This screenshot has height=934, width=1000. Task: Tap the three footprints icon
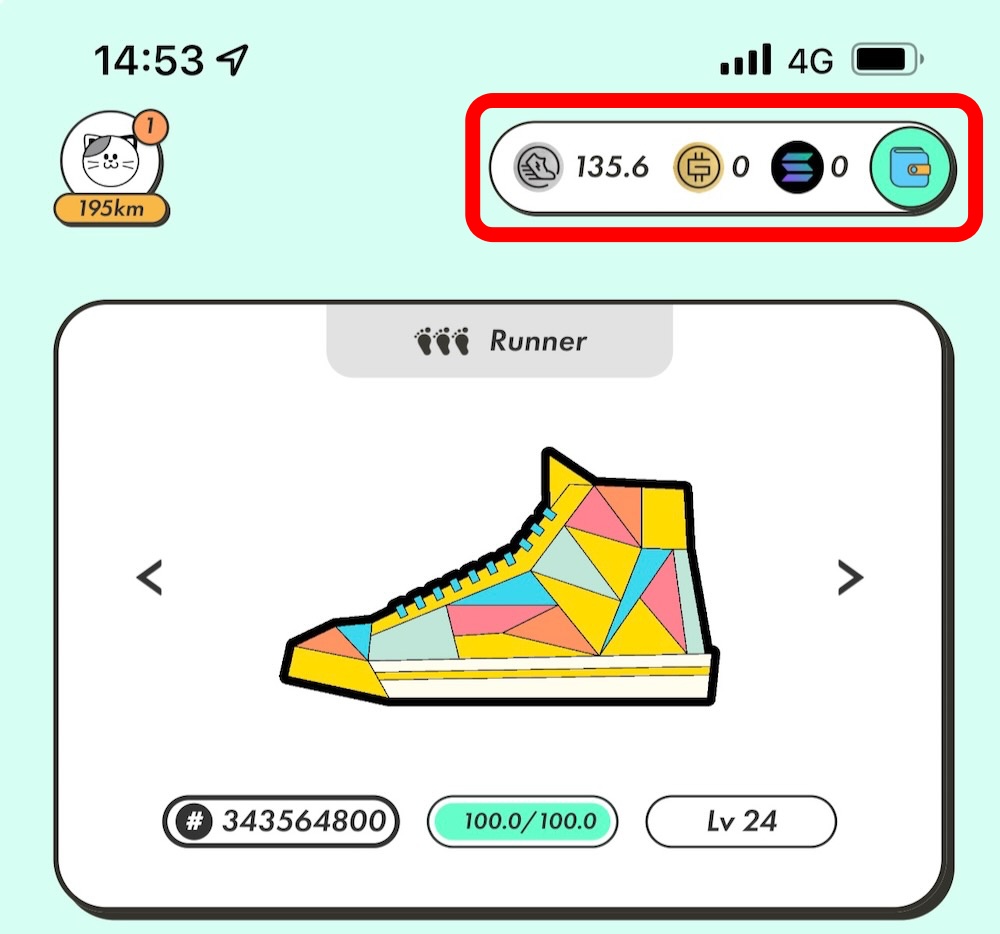(442, 341)
